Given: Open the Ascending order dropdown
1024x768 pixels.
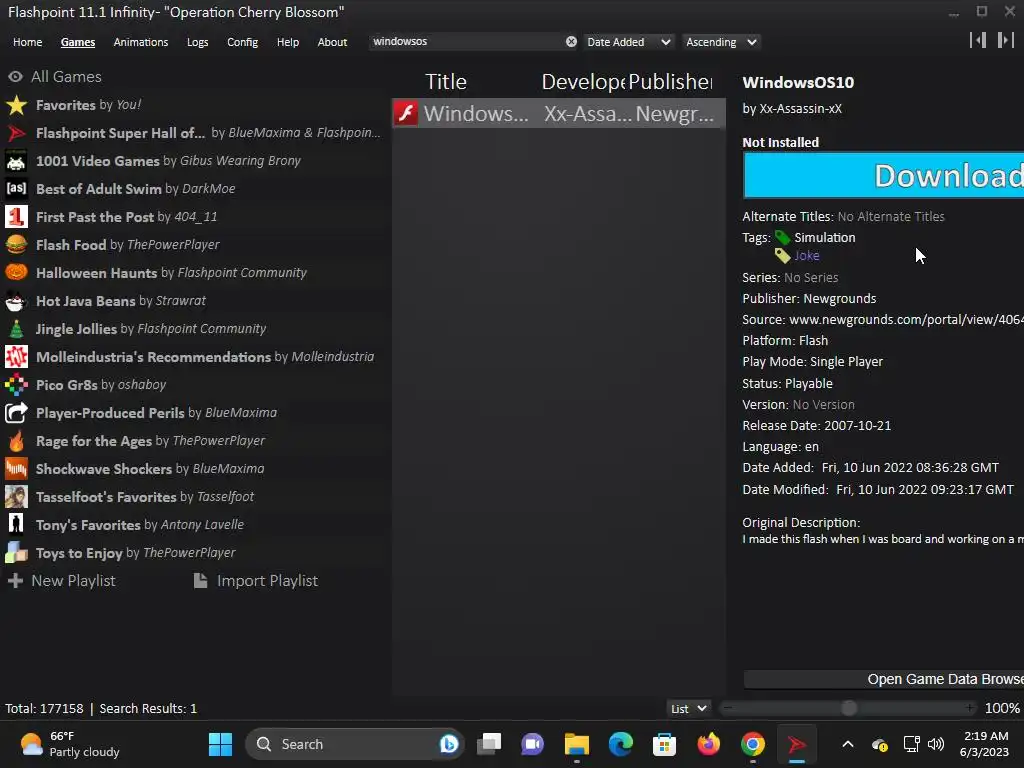Looking at the screenshot, I should (x=721, y=42).
